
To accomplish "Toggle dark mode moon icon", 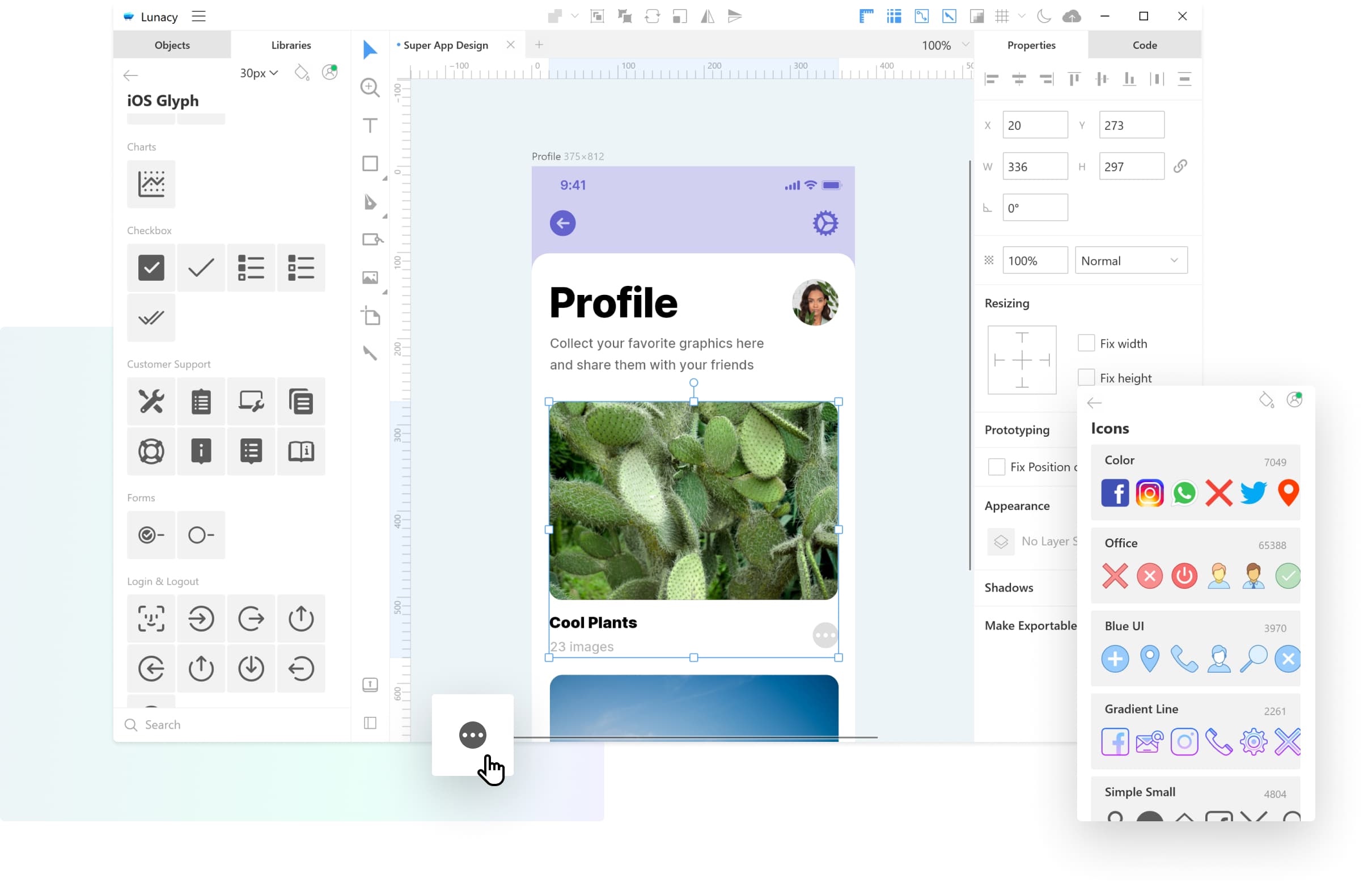I will point(1043,16).
